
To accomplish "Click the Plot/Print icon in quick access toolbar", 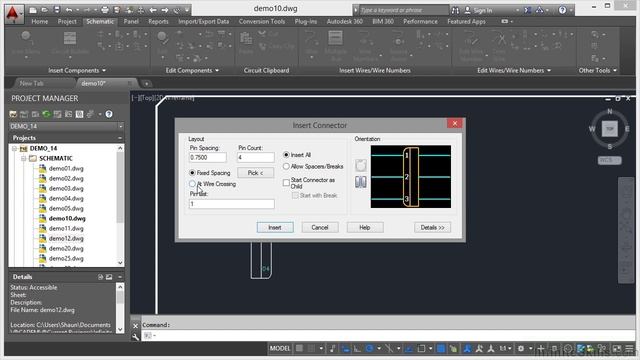I will click(x=105, y=10).
